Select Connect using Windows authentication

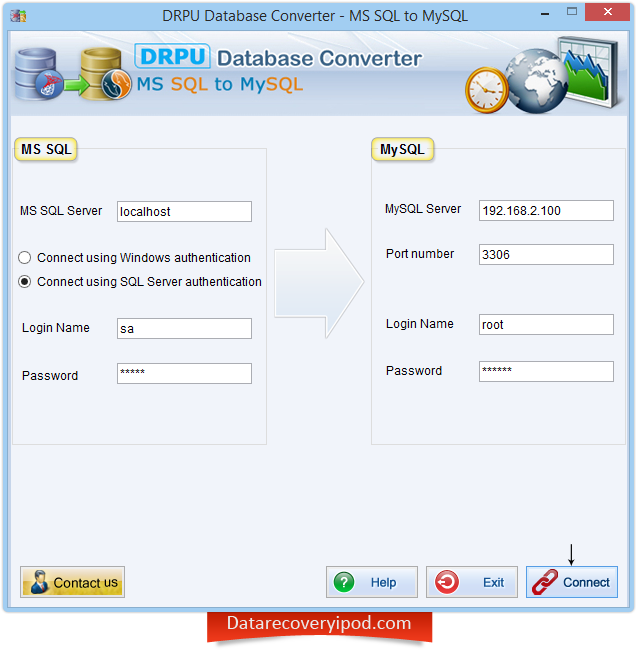pos(135,257)
